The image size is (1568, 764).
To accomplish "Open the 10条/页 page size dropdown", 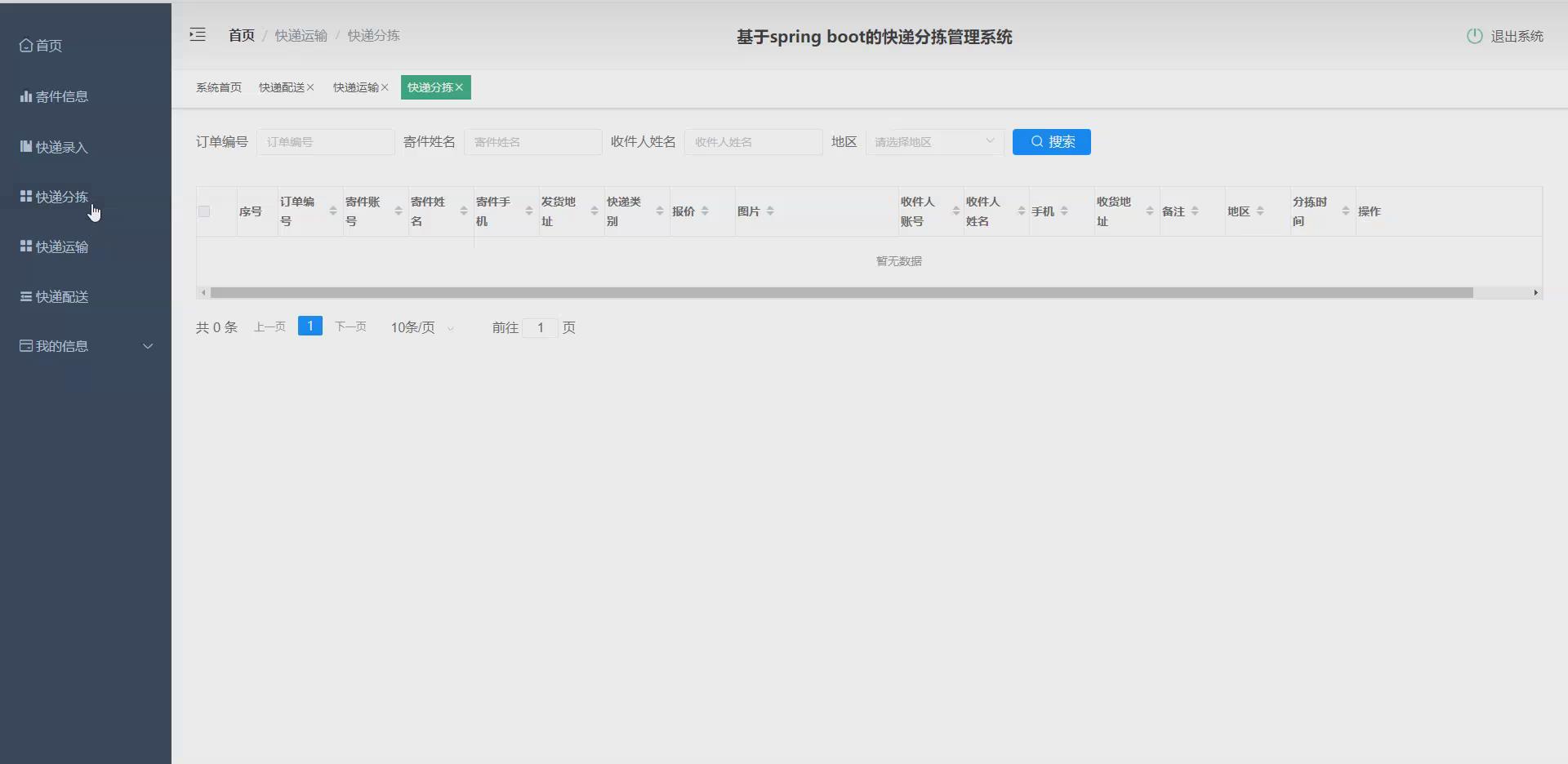I will pos(422,327).
